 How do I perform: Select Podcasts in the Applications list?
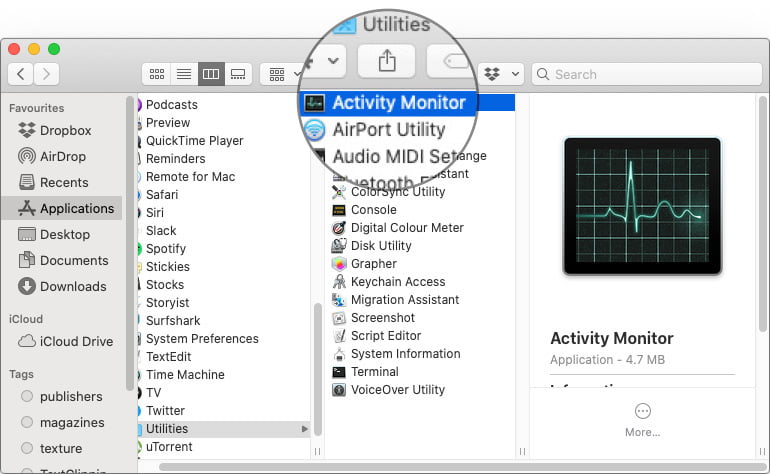(171, 105)
